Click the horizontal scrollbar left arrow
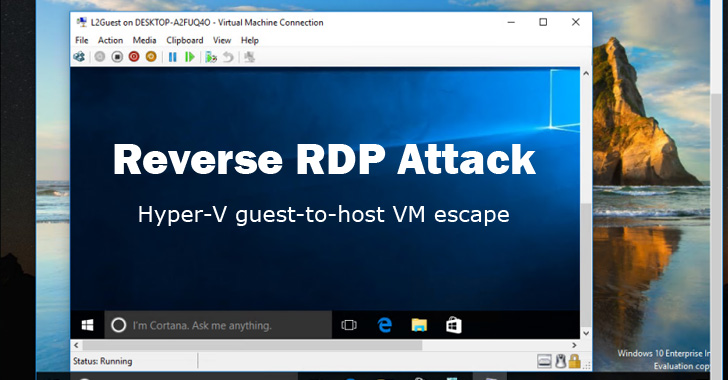This screenshot has height=380, width=728. click(76, 345)
